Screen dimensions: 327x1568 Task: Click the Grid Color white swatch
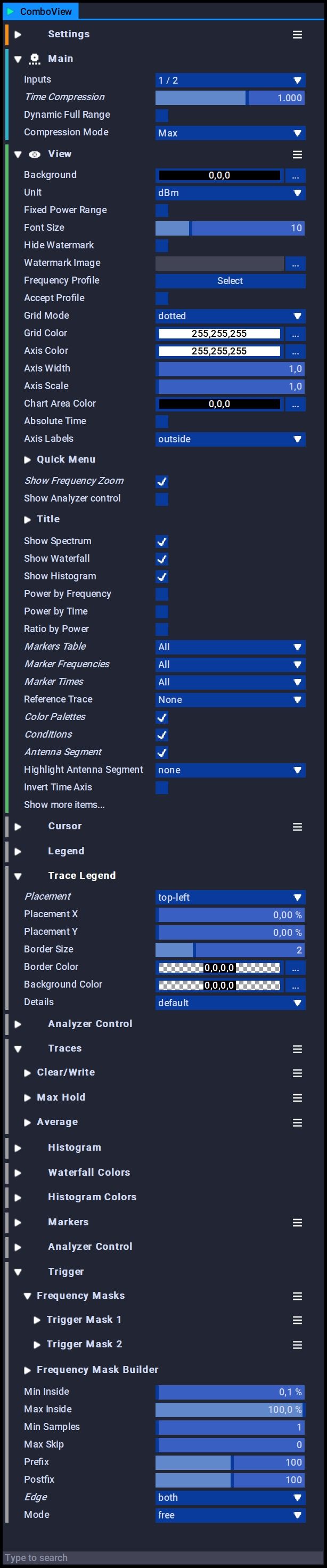[x=219, y=334]
